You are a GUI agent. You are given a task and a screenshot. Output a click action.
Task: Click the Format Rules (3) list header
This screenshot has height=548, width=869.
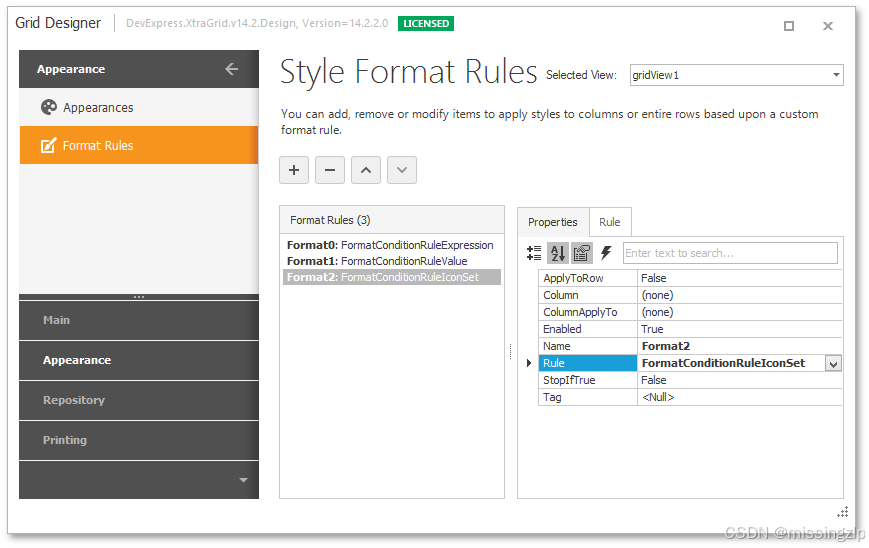[392, 220]
